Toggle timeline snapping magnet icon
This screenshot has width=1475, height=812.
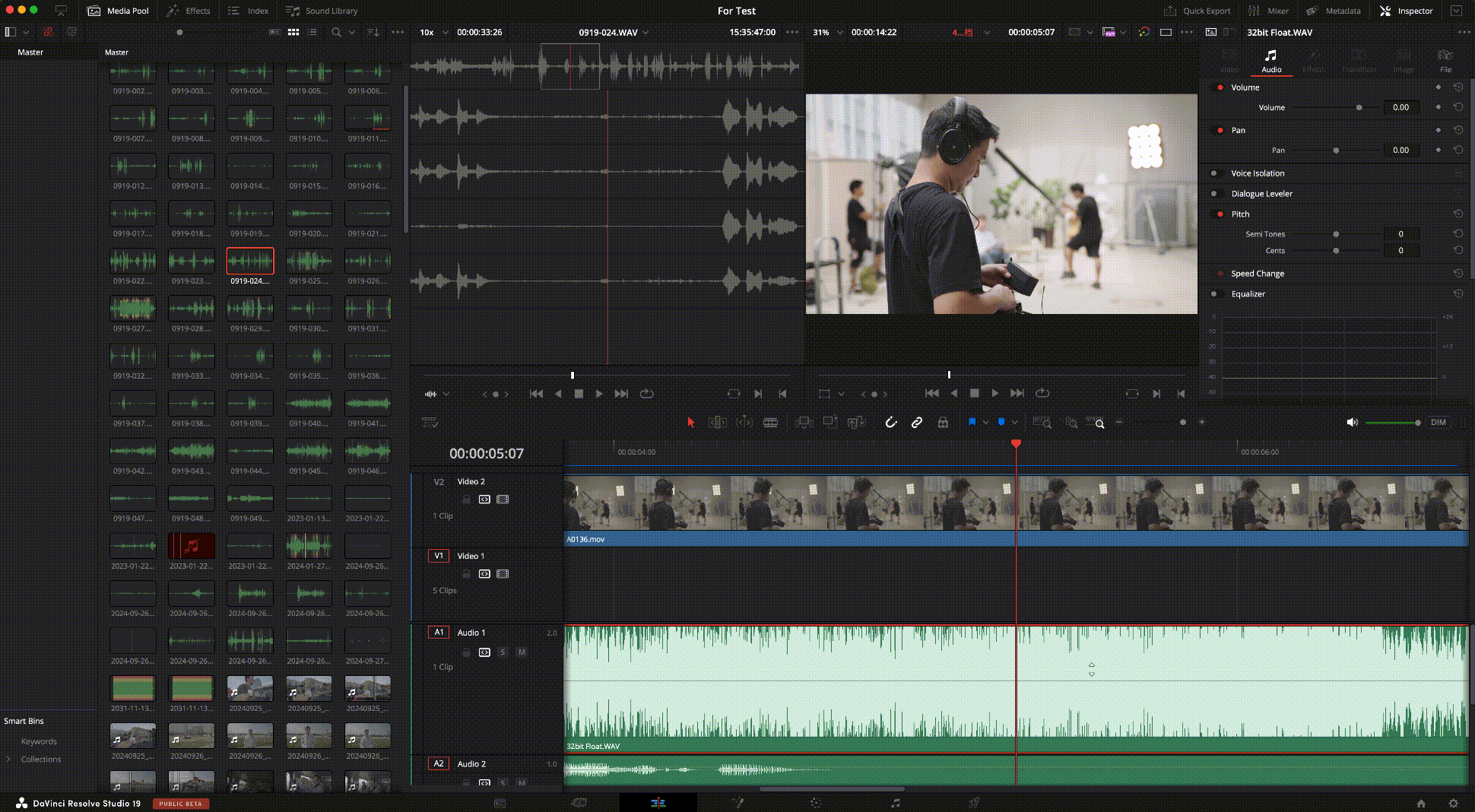(x=890, y=423)
